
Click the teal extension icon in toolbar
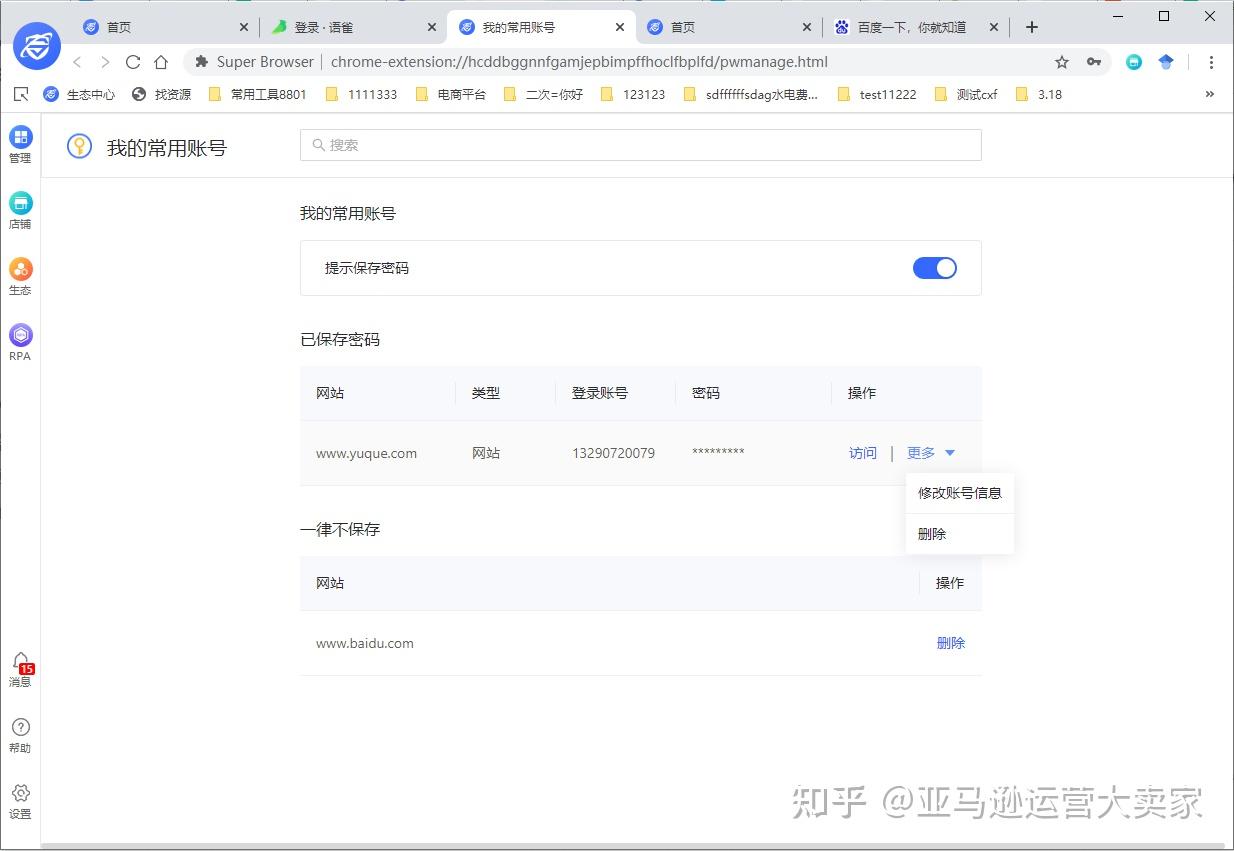point(1134,62)
